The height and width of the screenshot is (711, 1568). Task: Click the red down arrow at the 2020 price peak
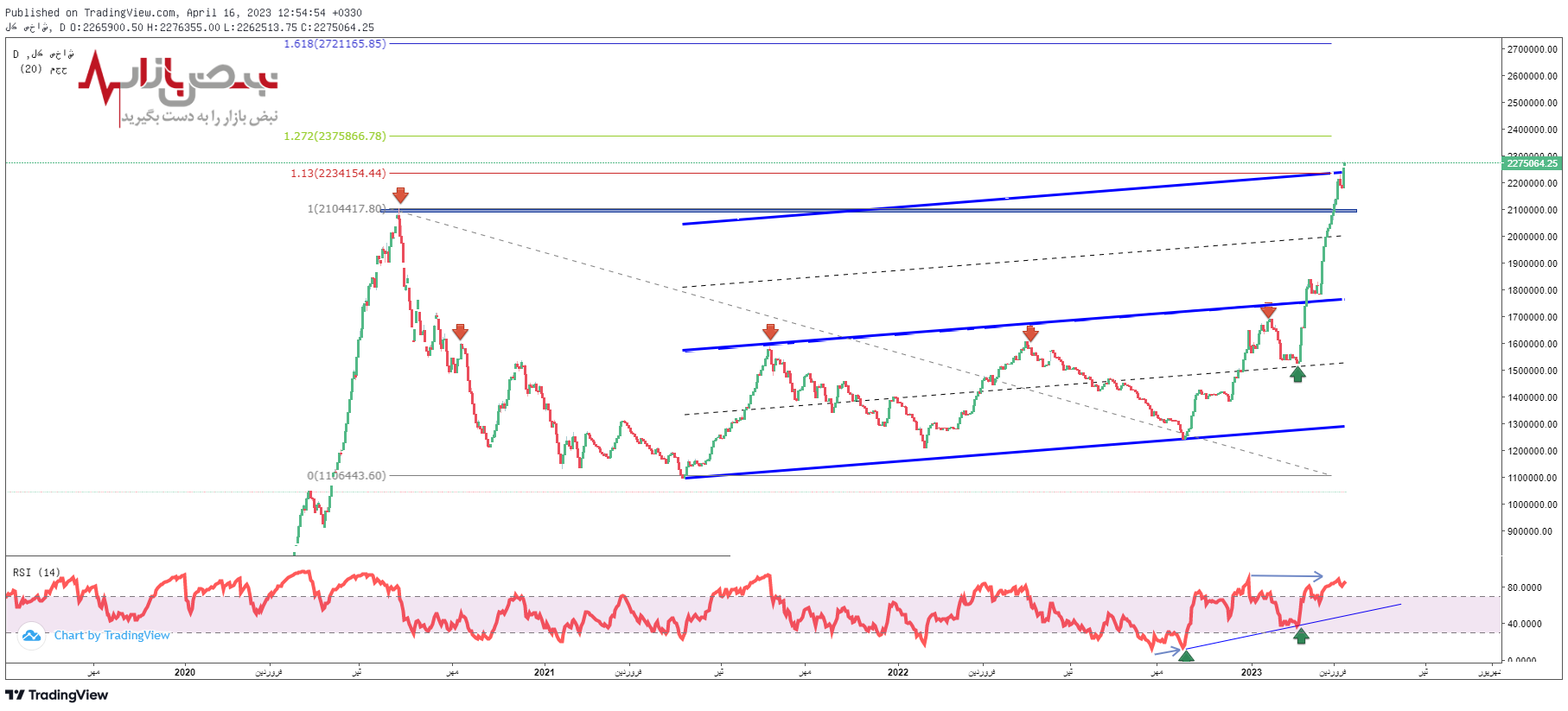tap(400, 196)
